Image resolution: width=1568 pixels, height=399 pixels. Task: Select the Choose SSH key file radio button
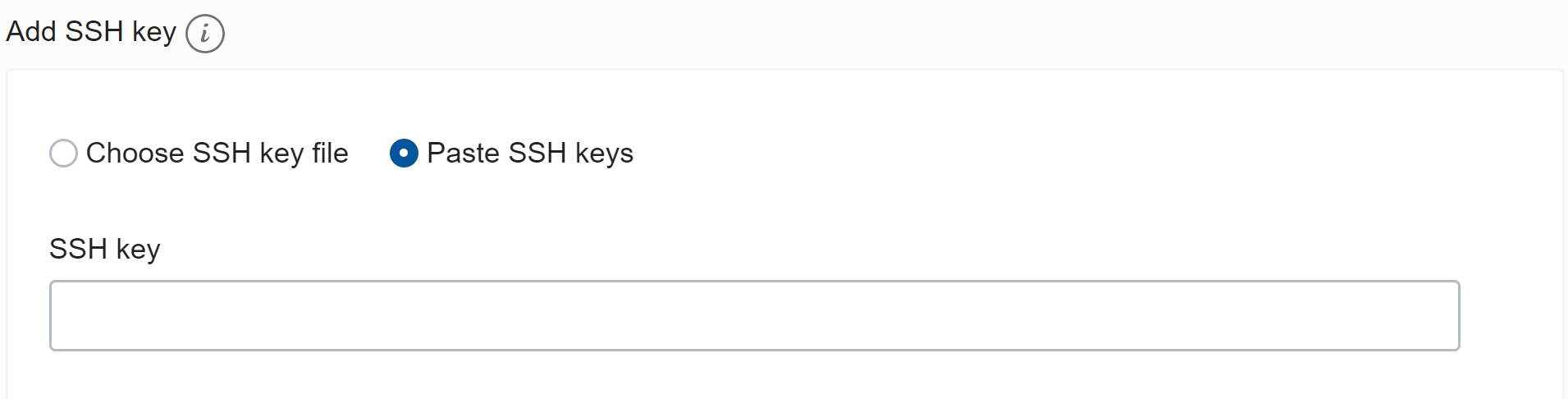tap(64, 154)
